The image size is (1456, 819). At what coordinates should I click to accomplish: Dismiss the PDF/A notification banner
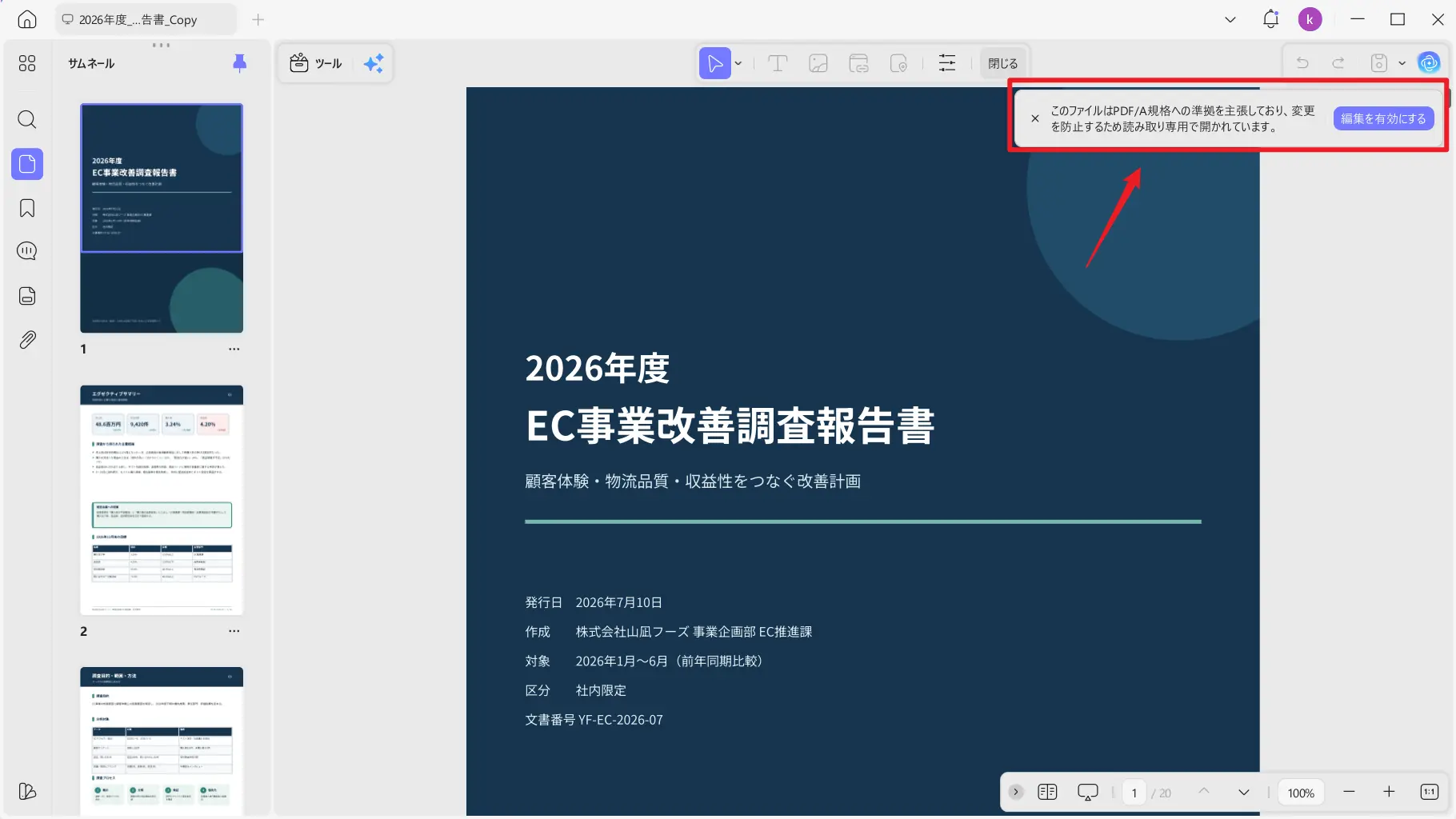[1035, 118]
